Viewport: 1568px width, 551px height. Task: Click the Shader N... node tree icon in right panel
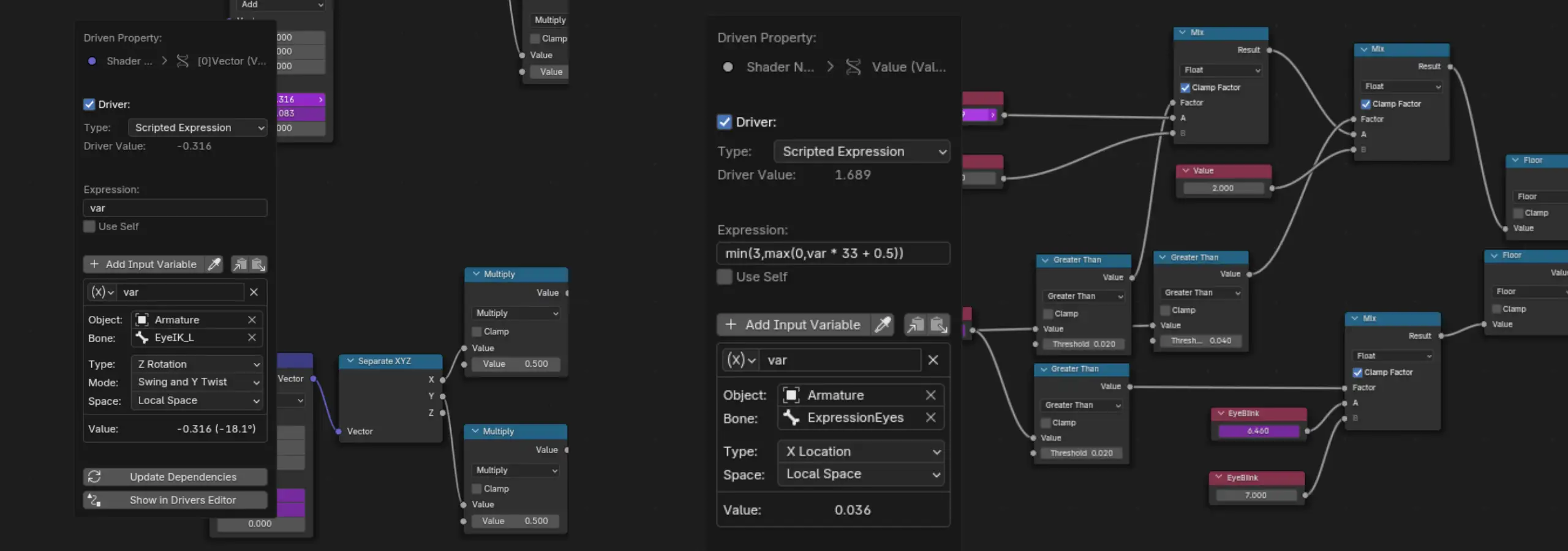click(x=728, y=67)
